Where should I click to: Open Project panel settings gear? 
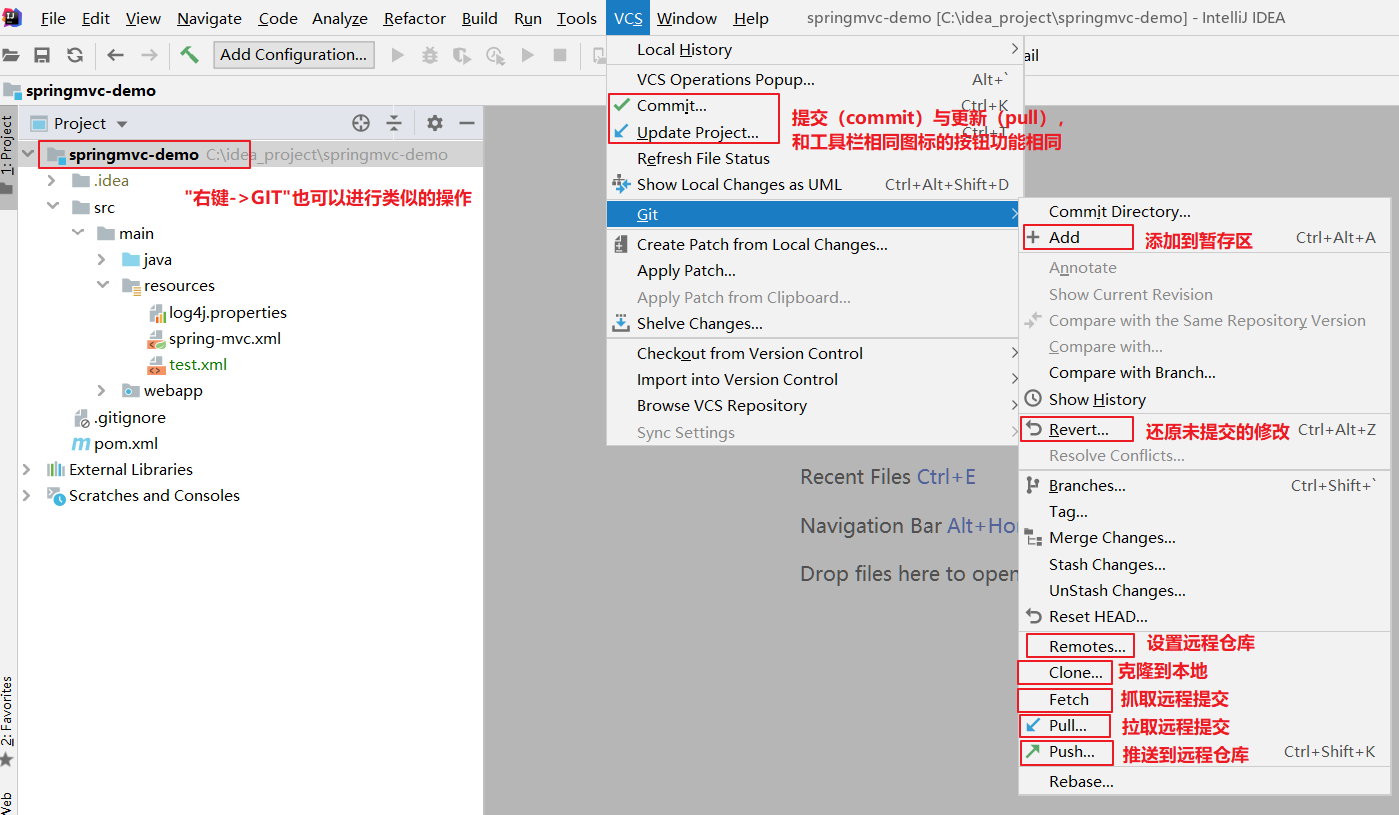tap(434, 123)
